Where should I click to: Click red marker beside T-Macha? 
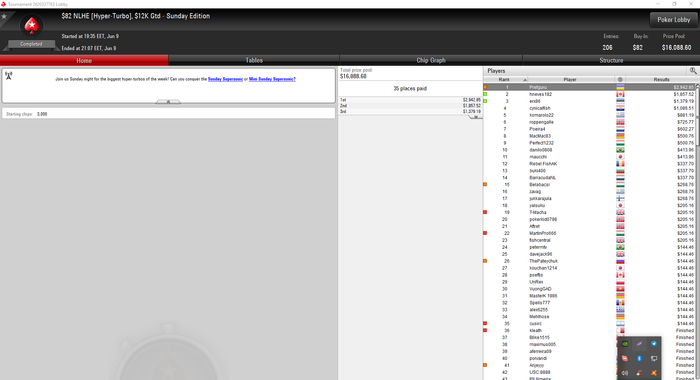485,212
